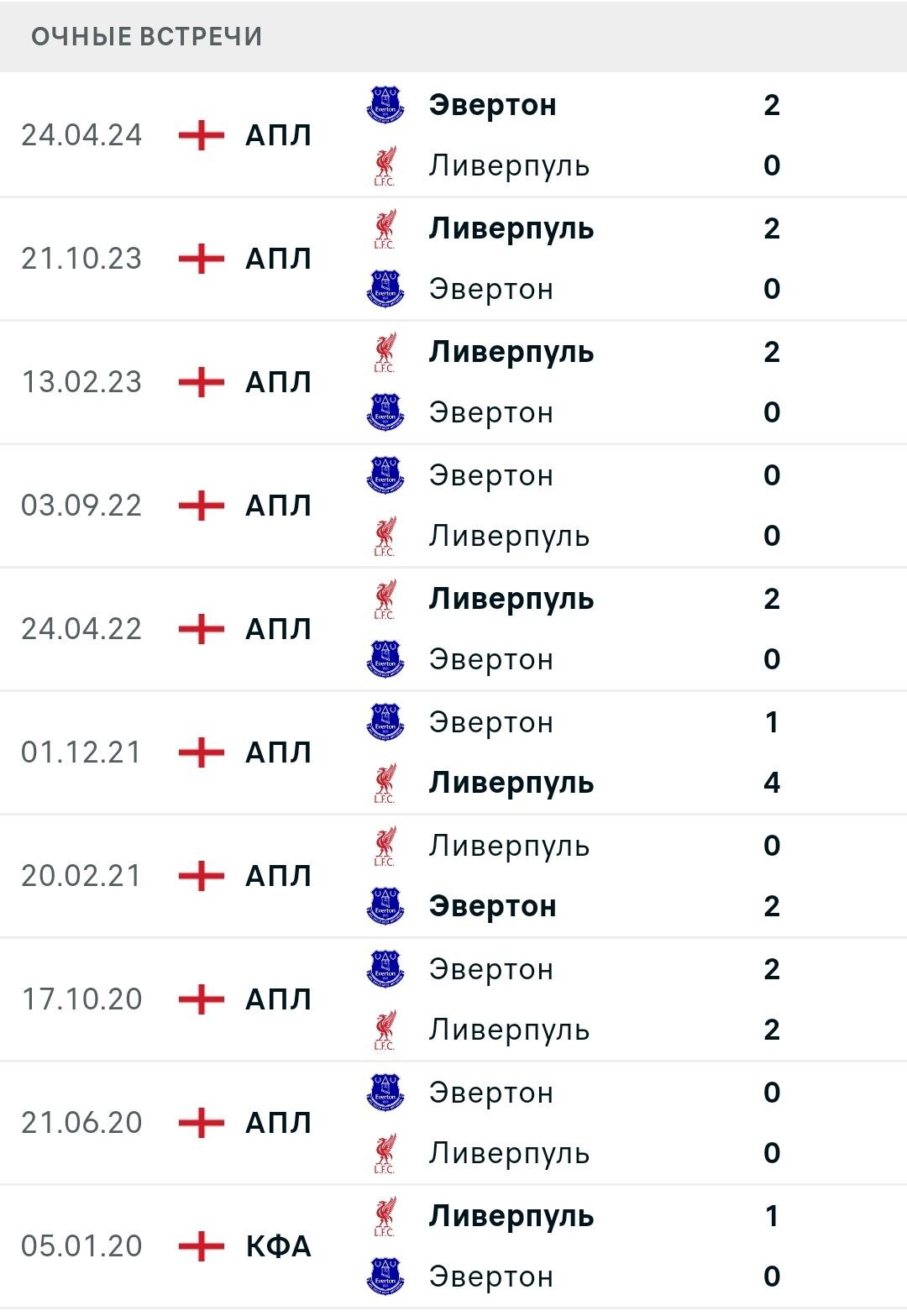The image size is (907, 1316).
Task: Click the ОЧНЫЕ ВСТРЕЧИ section header
Action: [147, 37]
